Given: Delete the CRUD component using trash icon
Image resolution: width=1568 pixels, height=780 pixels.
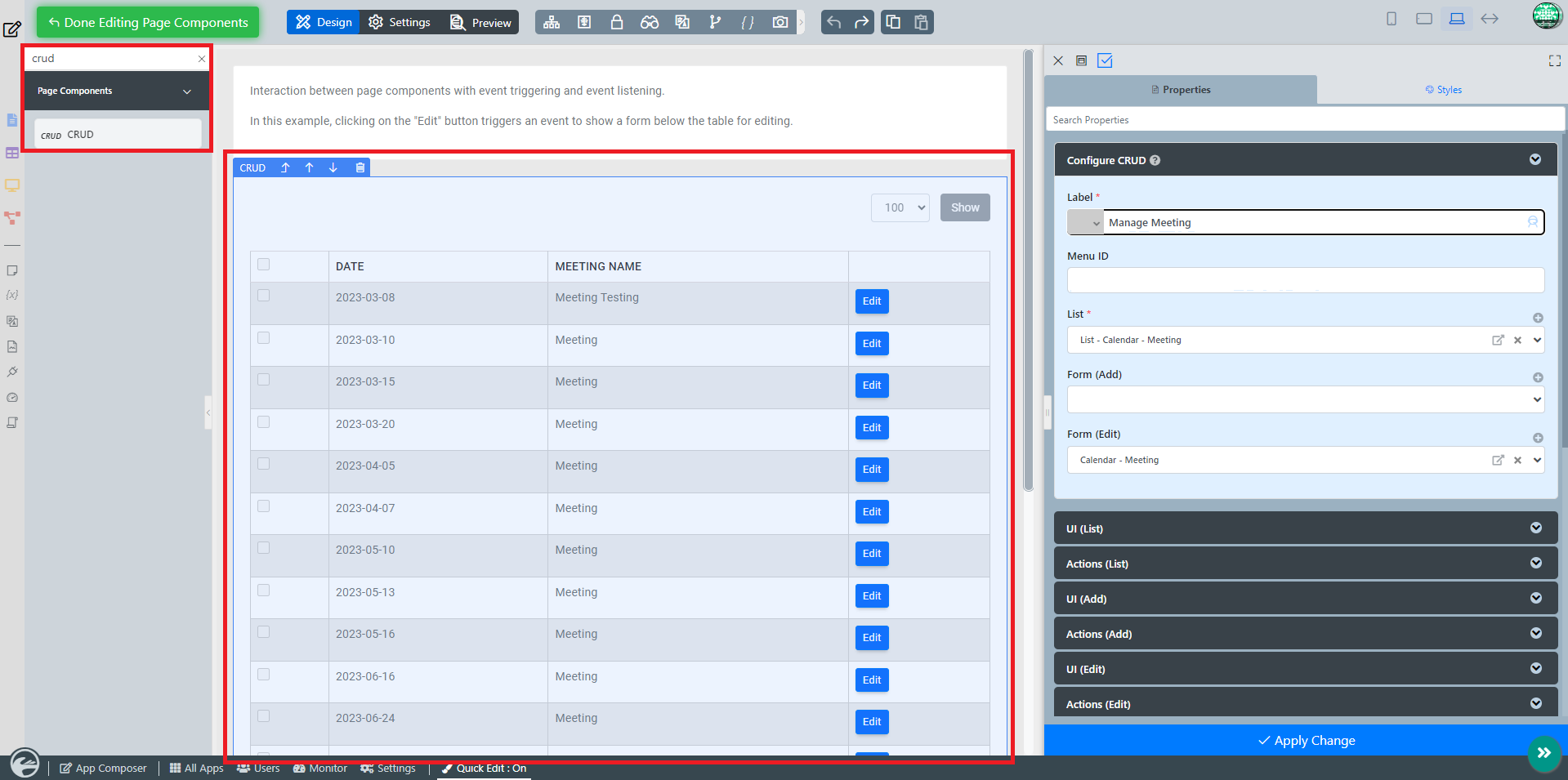Looking at the screenshot, I should point(360,167).
